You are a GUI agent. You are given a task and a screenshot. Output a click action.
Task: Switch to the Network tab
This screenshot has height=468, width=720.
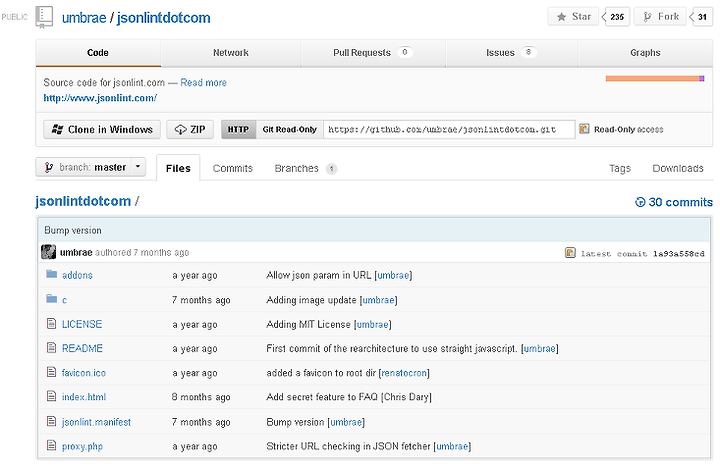(231, 53)
